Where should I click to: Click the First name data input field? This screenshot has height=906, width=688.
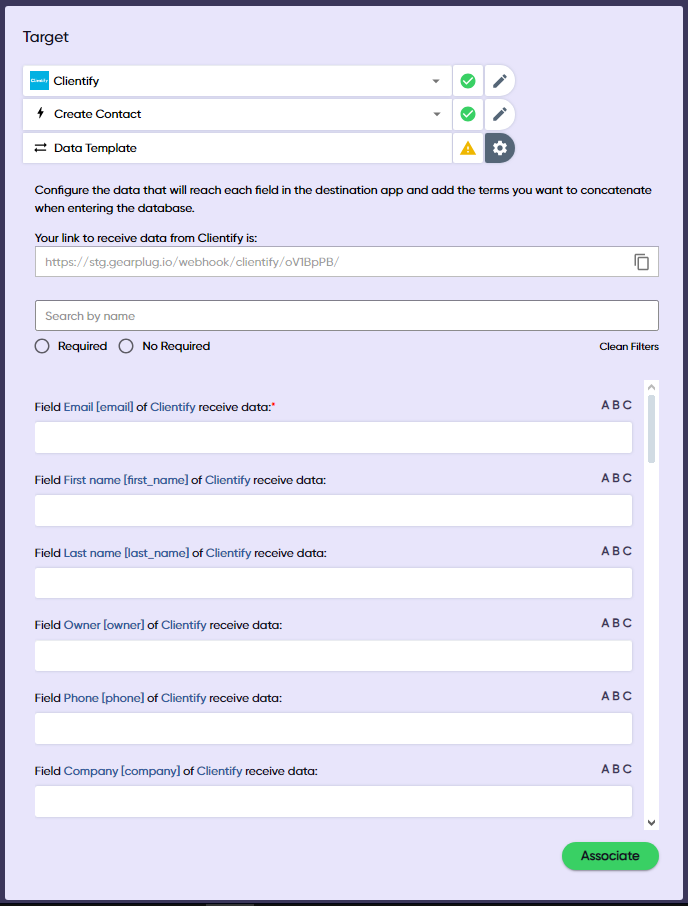(x=333, y=511)
